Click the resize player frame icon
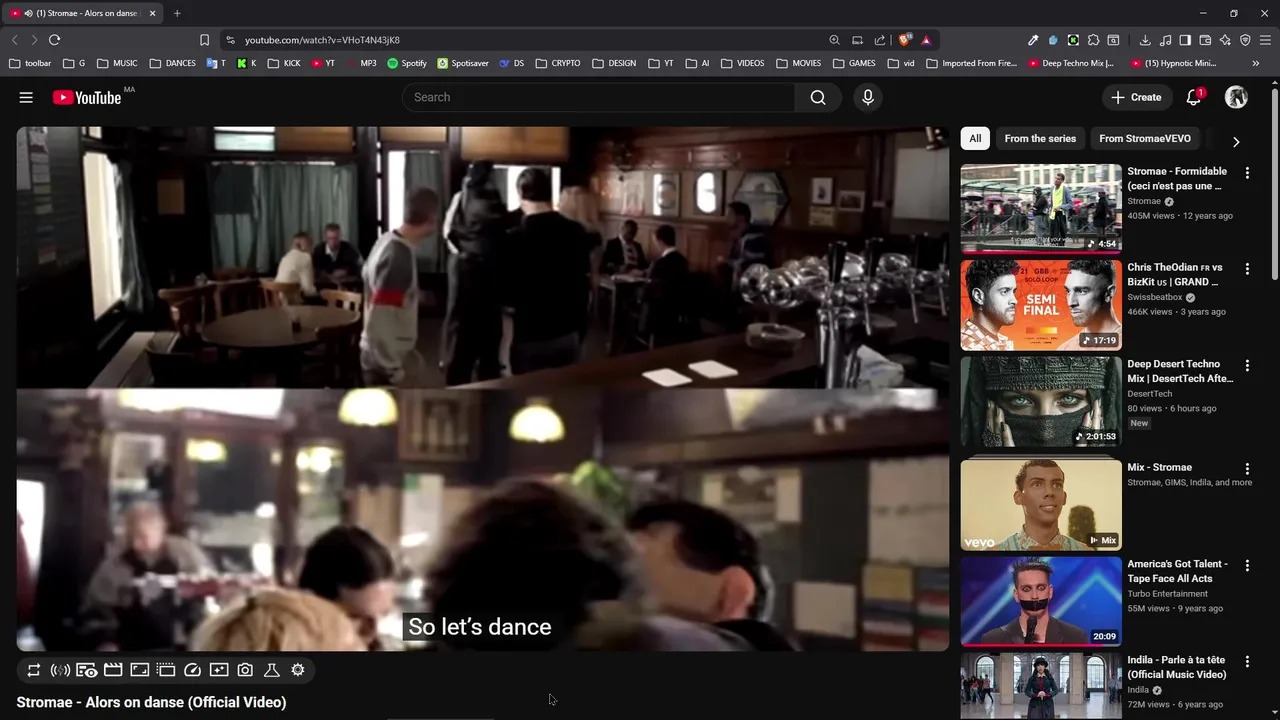 140,670
